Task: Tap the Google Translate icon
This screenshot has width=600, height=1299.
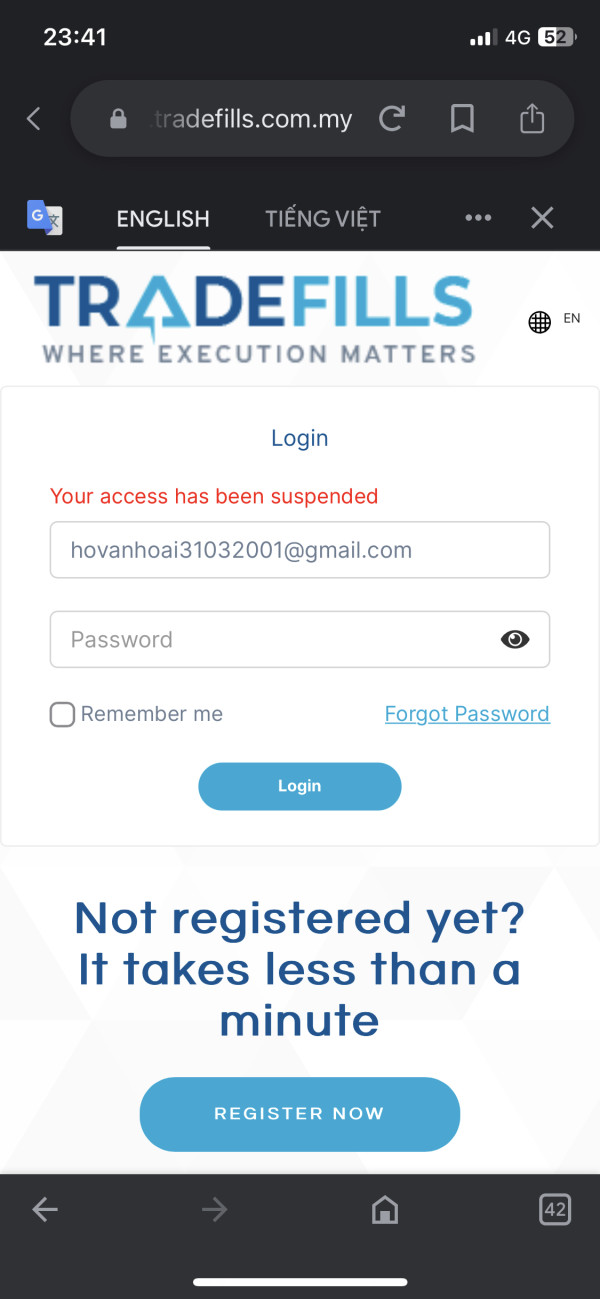Action: pyautogui.click(x=45, y=217)
